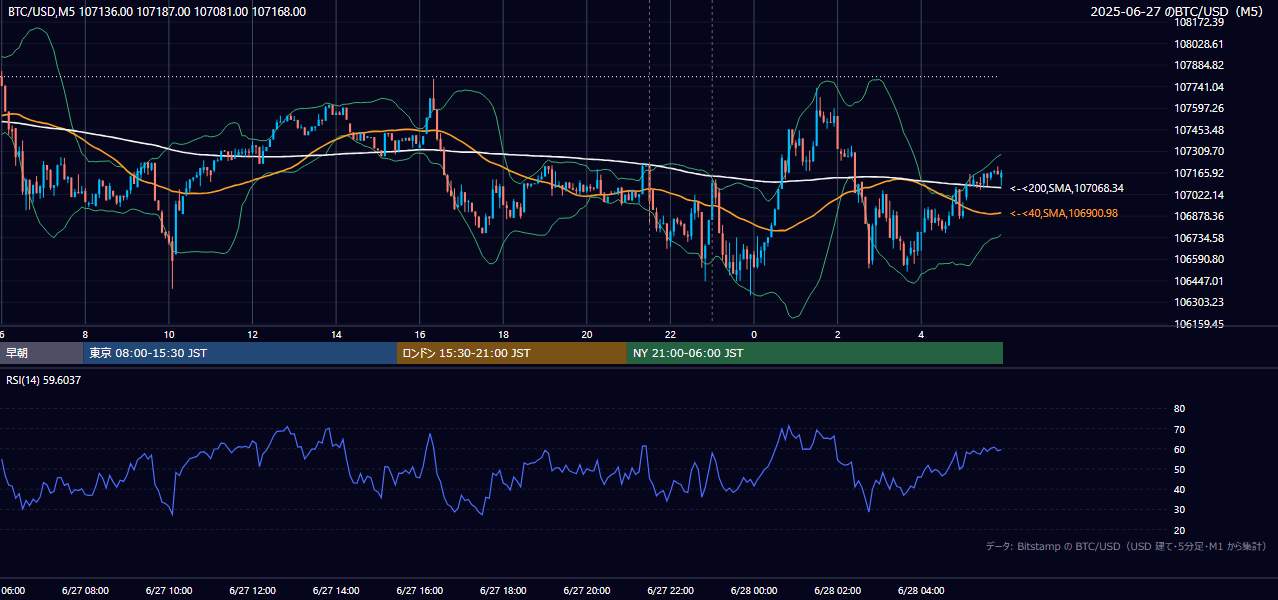Click hour label 14 under the candlestick chart
The height and width of the screenshot is (600, 1278).
tap(336, 335)
